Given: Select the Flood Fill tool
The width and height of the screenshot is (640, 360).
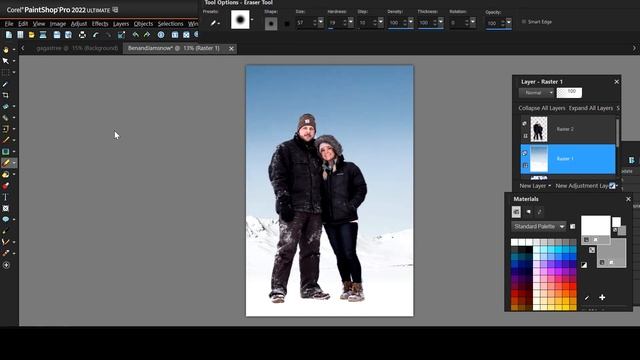Looking at the screenshot, I should (x=5, y=174).
